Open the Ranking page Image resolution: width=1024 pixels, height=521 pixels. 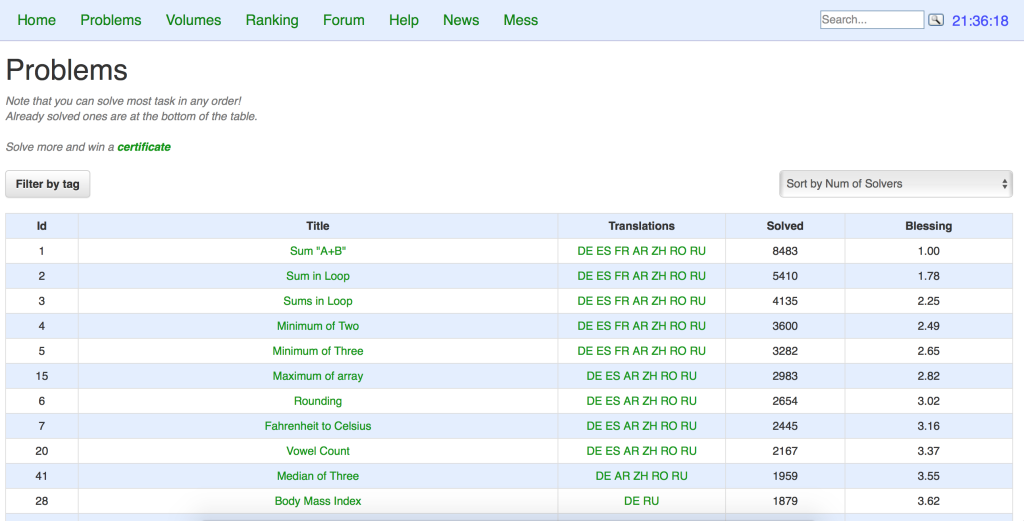272,20
